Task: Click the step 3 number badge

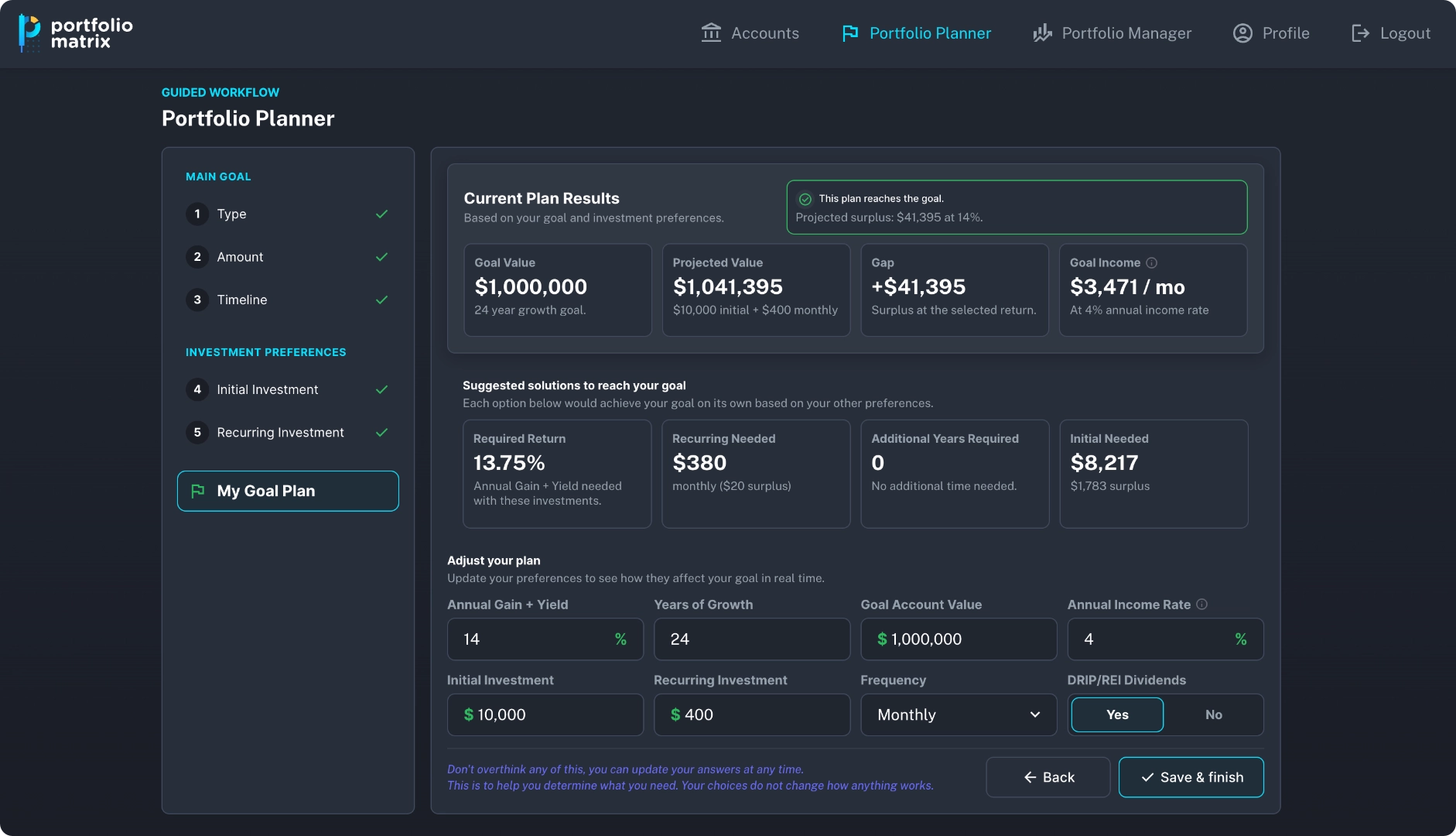Action: [x=197, y=300]
